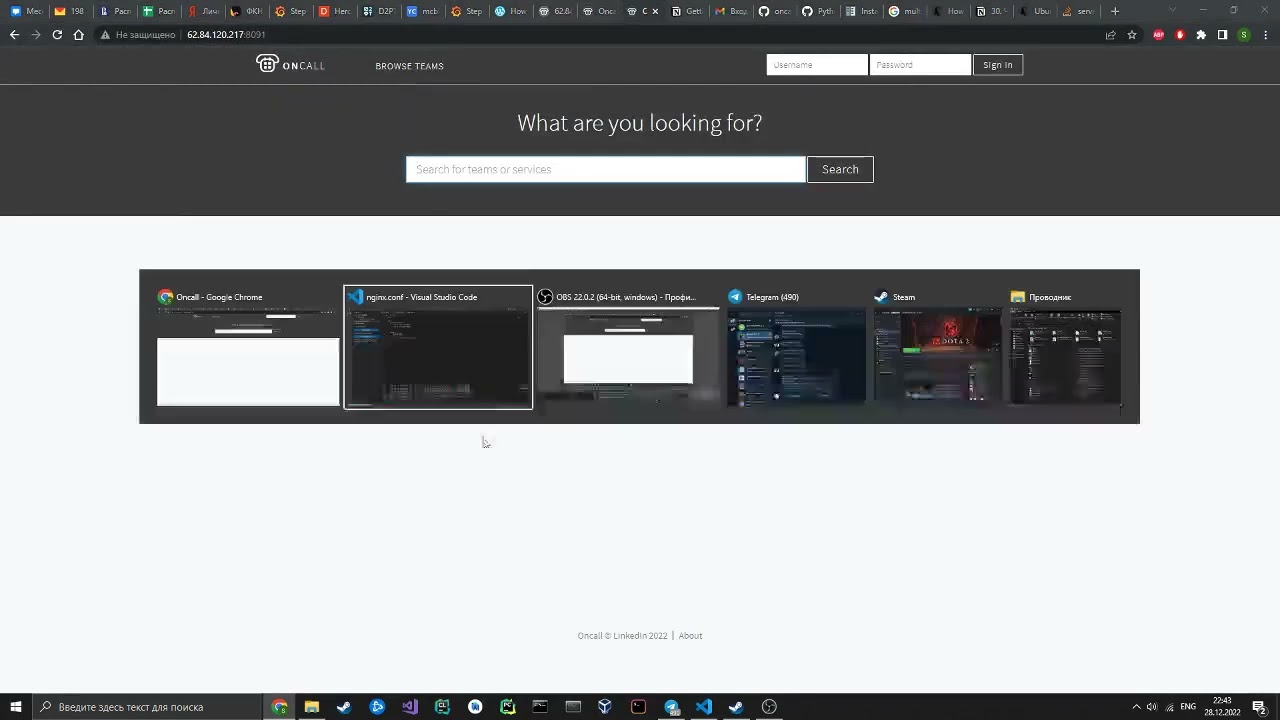The width and height of the screenshot is (1280, 720).
Task: Click the Search button
Action: tap(840, 169)
